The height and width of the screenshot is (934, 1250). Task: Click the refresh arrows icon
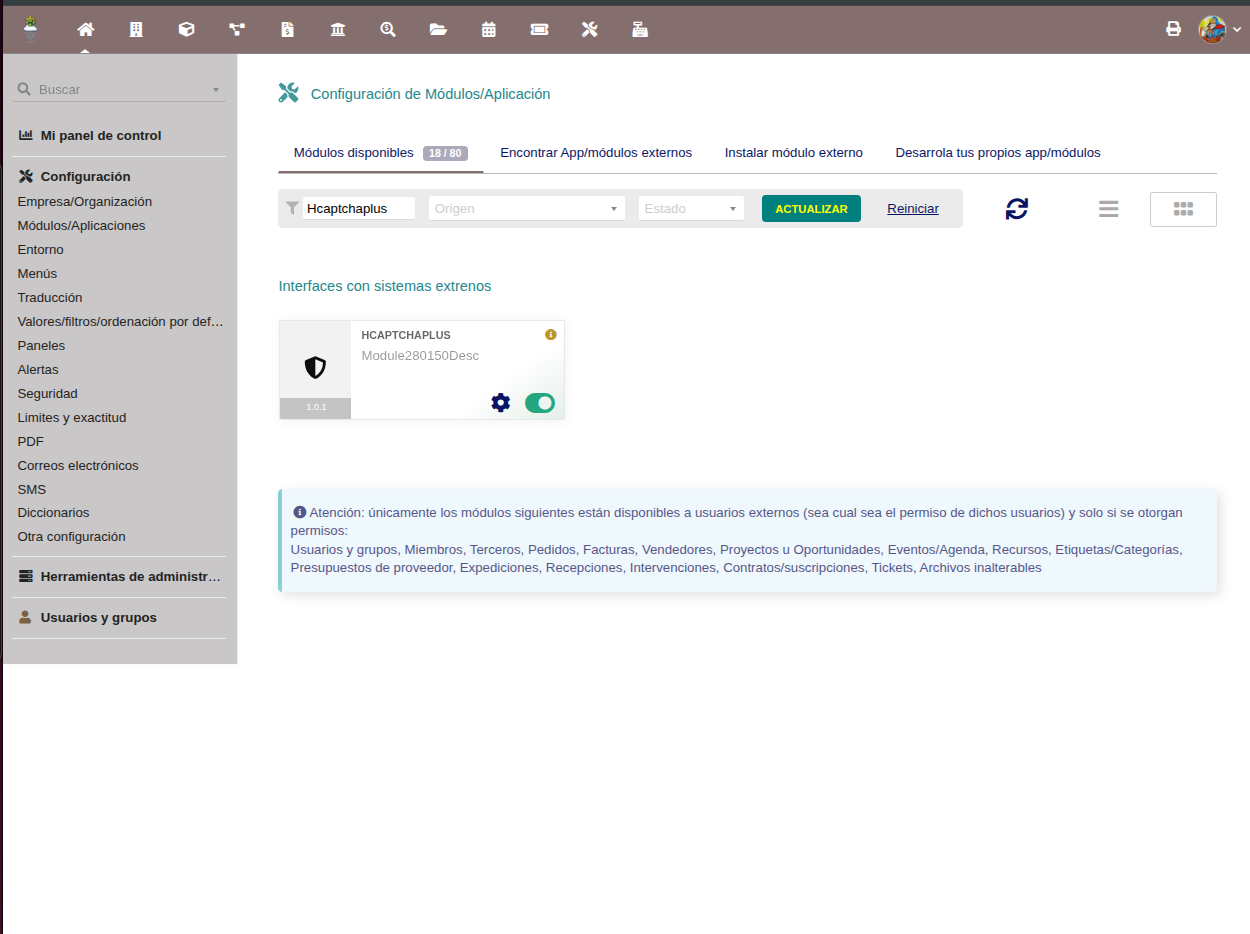tap(1017, 208)
